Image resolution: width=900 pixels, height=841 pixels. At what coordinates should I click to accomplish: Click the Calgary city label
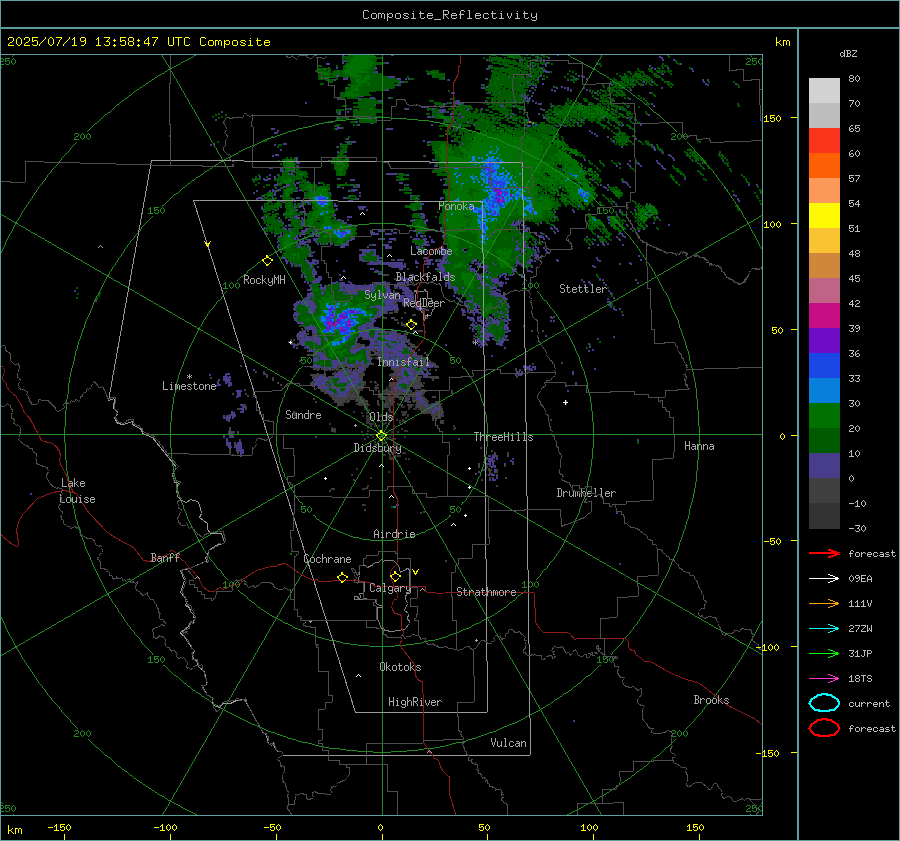click(390, 588)
